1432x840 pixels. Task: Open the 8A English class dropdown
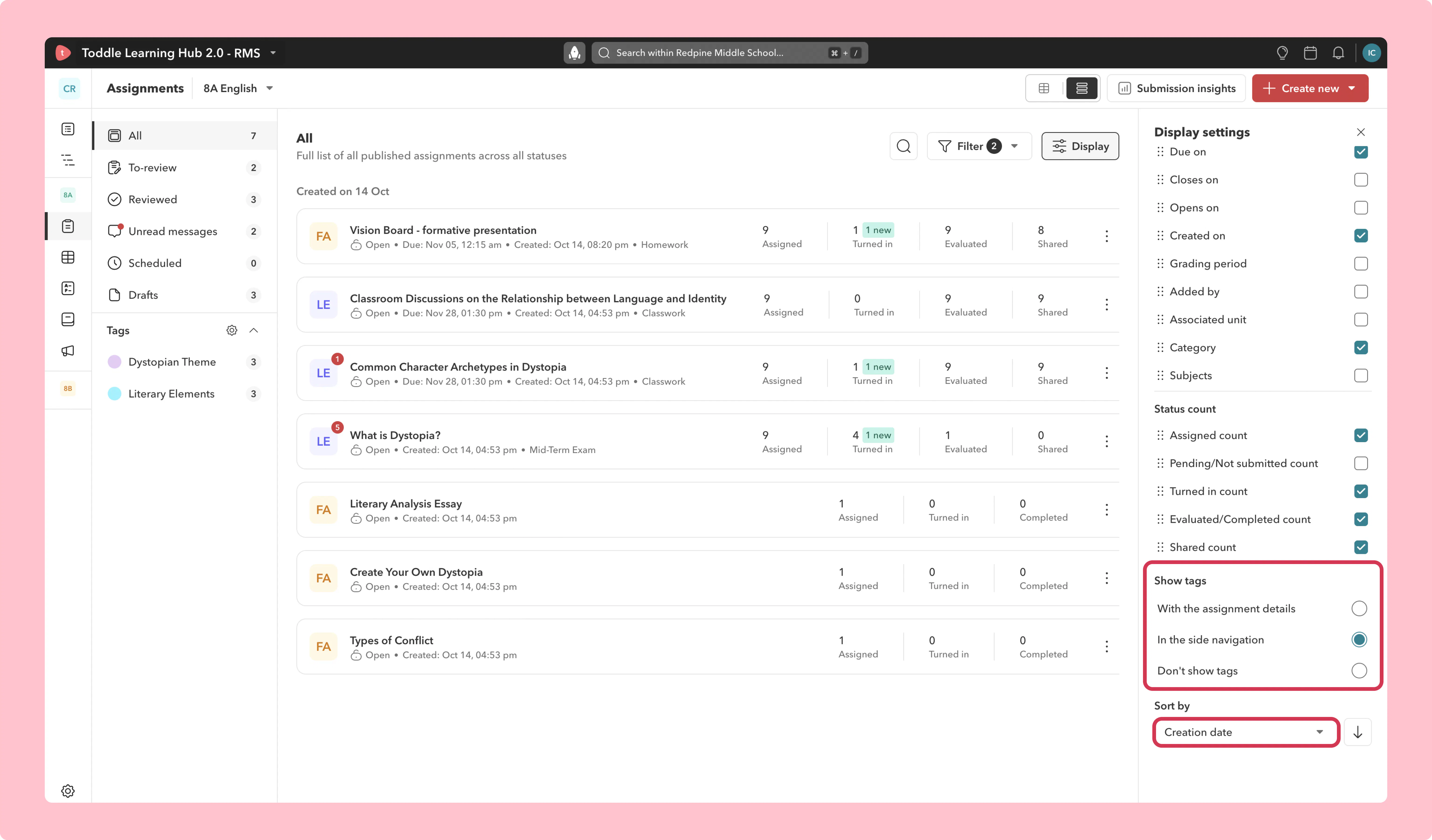tap(239, 88)
